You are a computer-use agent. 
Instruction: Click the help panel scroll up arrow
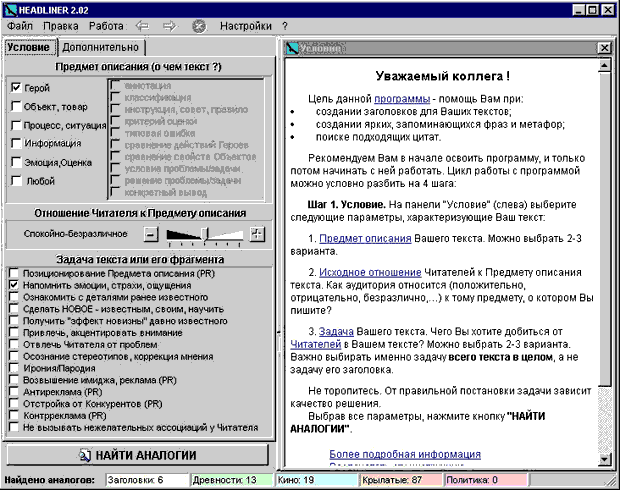[x=604, y=65]
